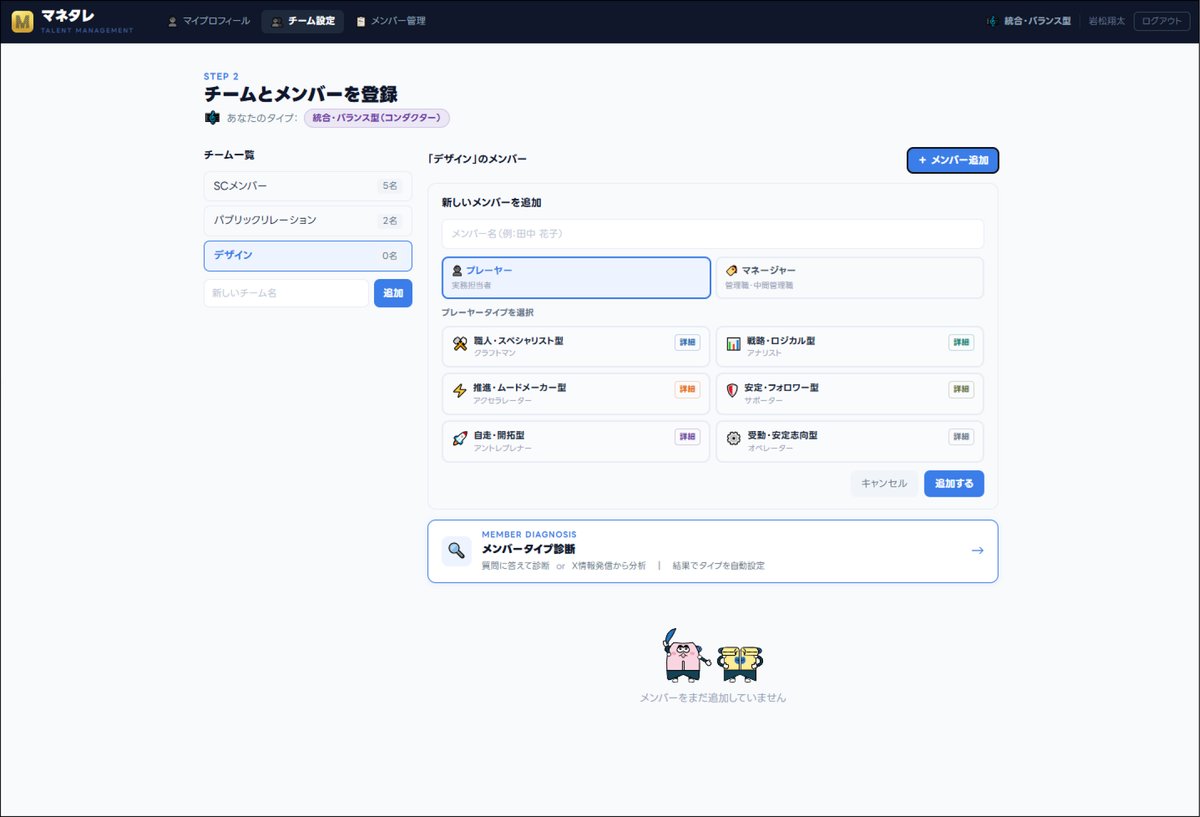The height and width of the screenshot is (817, 1200).
Task: View 詳細 for 受動・安定志向型
Action: [961, 437]
